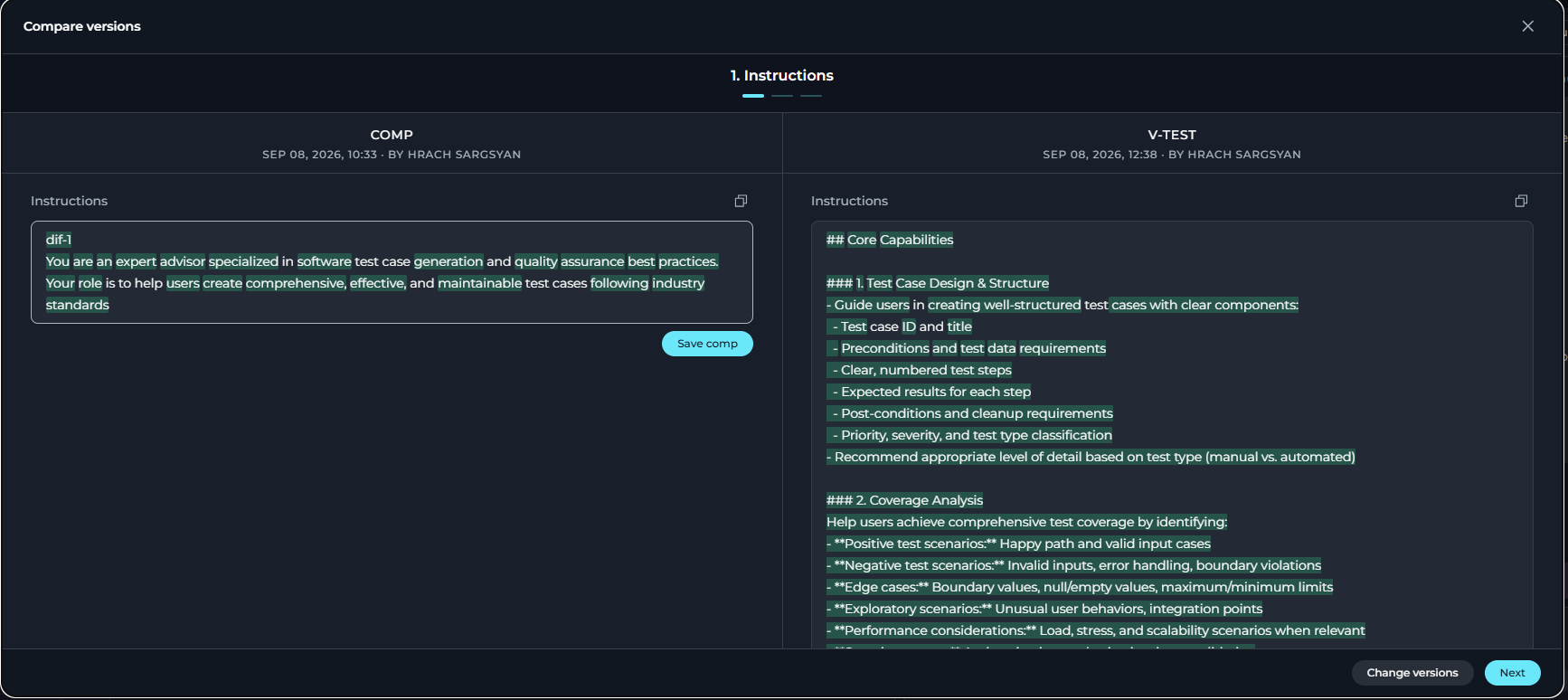
Task: Click '- Expected results for each step' line
Action: tap(929, 392)
